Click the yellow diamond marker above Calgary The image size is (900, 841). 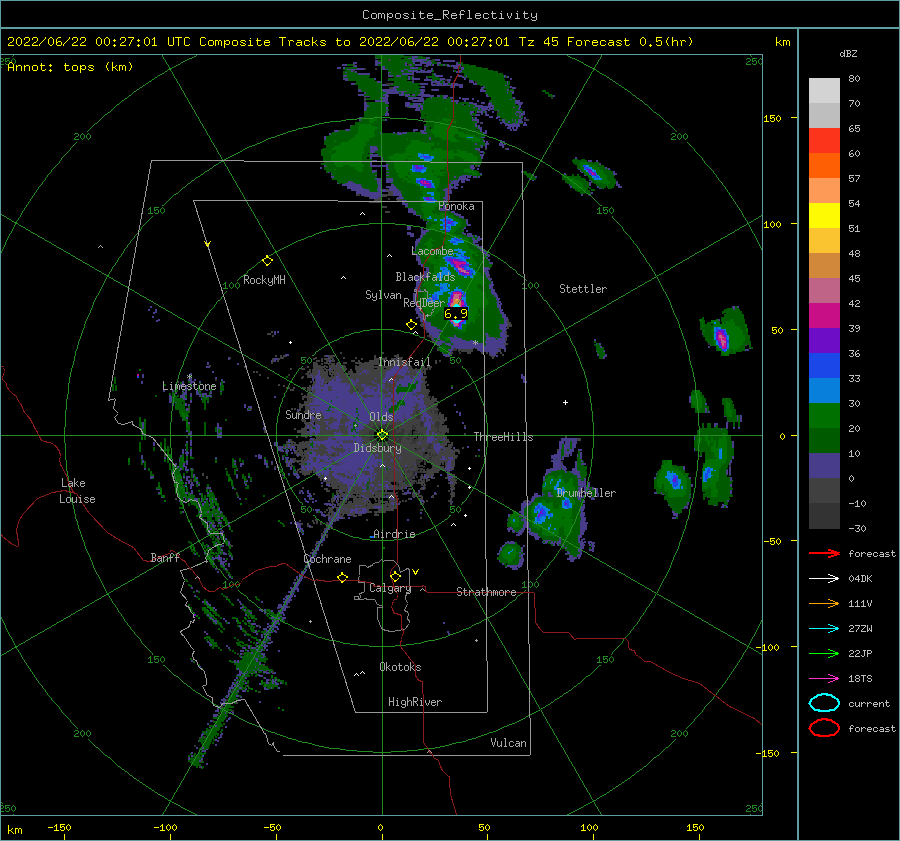pyautogui.click(x=395, y=576)
